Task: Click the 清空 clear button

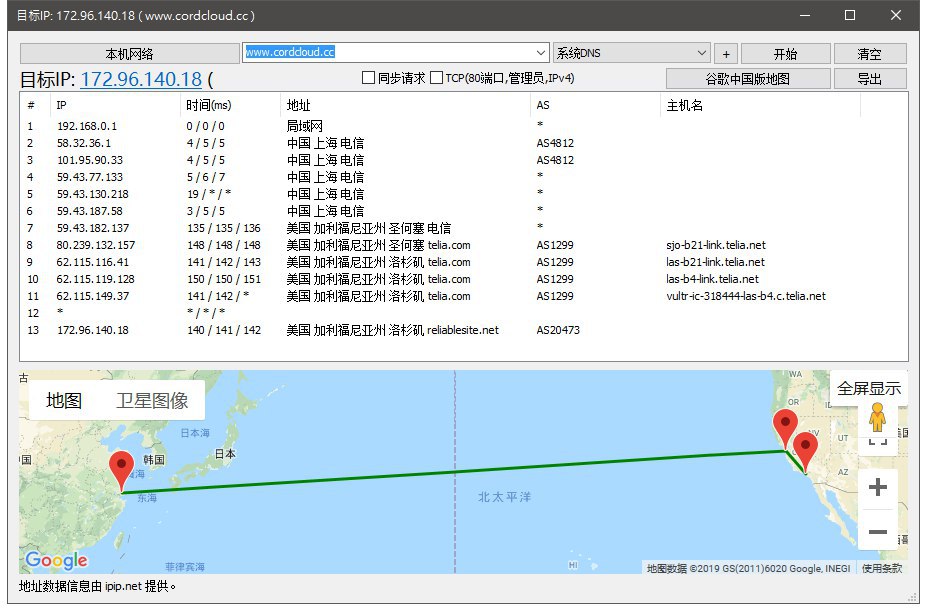Action: coord(869,54)
